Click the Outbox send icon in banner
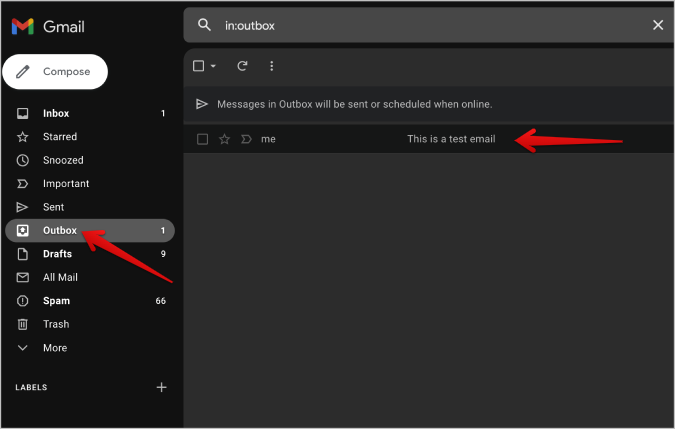This screenshot has height=429, width=675. 201,104
